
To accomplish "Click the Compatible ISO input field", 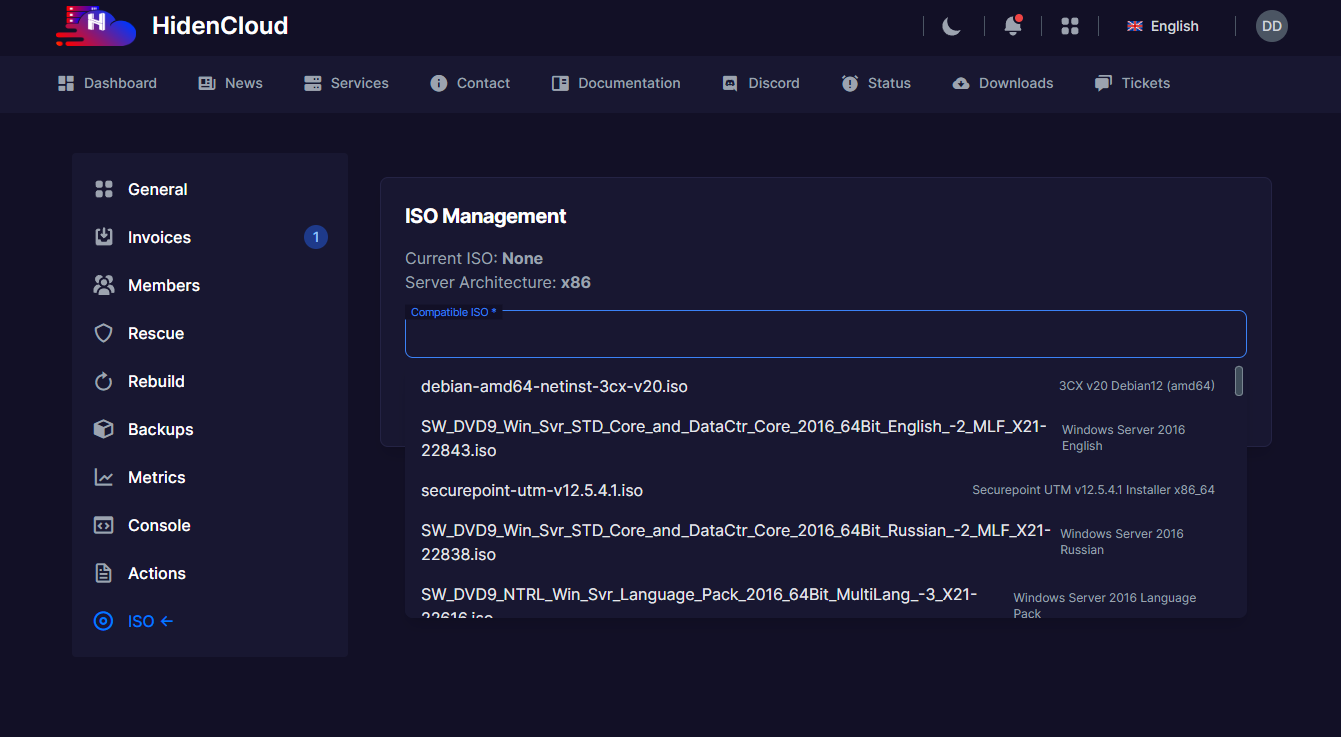I will (825, 337).
